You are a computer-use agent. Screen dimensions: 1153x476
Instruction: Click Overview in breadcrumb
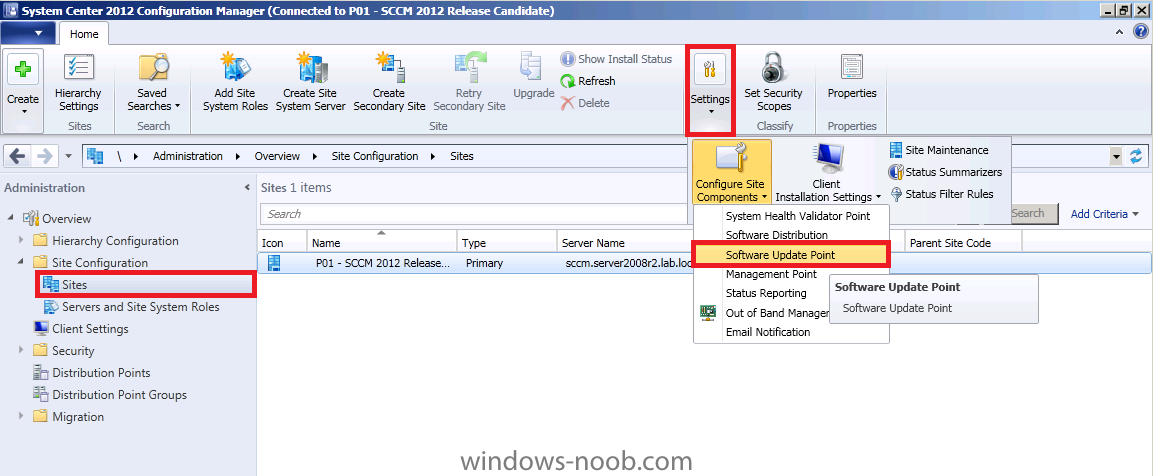click(277, 156)
